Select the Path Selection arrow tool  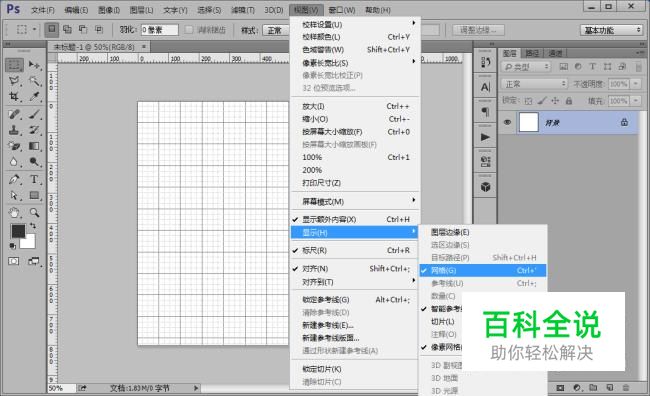click(x=14, y=196)
